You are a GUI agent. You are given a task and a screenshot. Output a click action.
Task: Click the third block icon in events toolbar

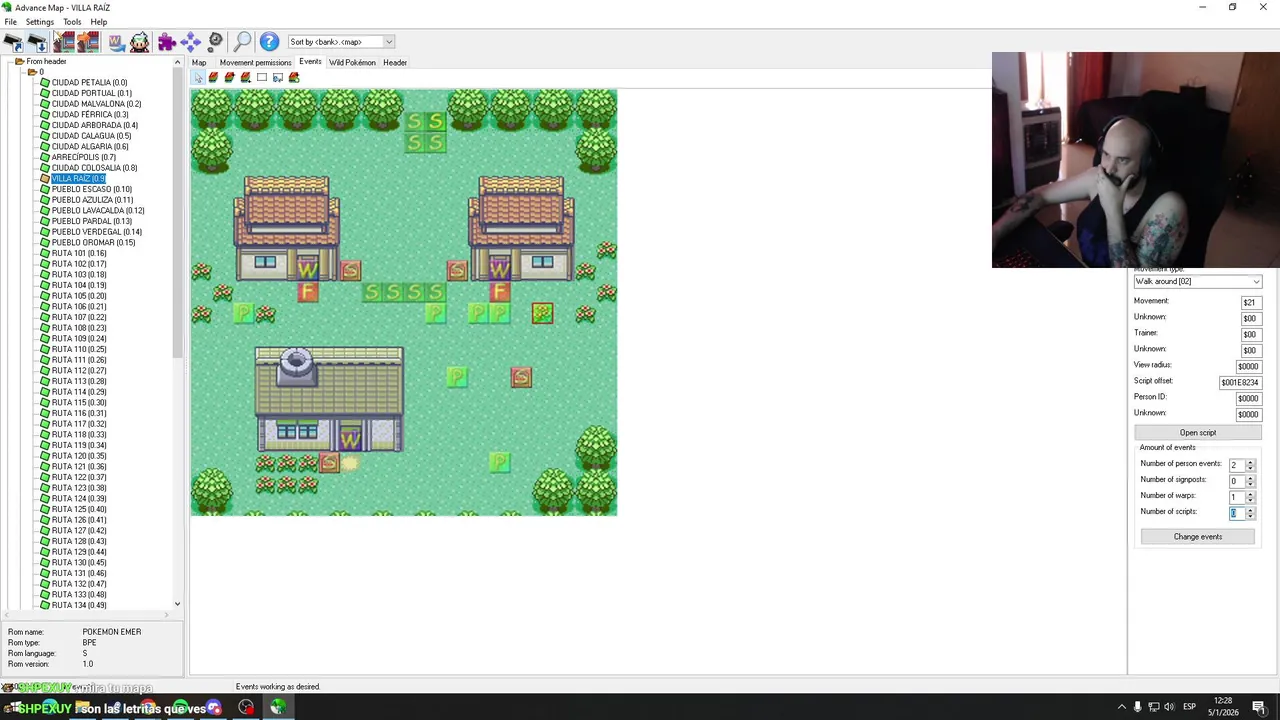click(x=229, y=77)
